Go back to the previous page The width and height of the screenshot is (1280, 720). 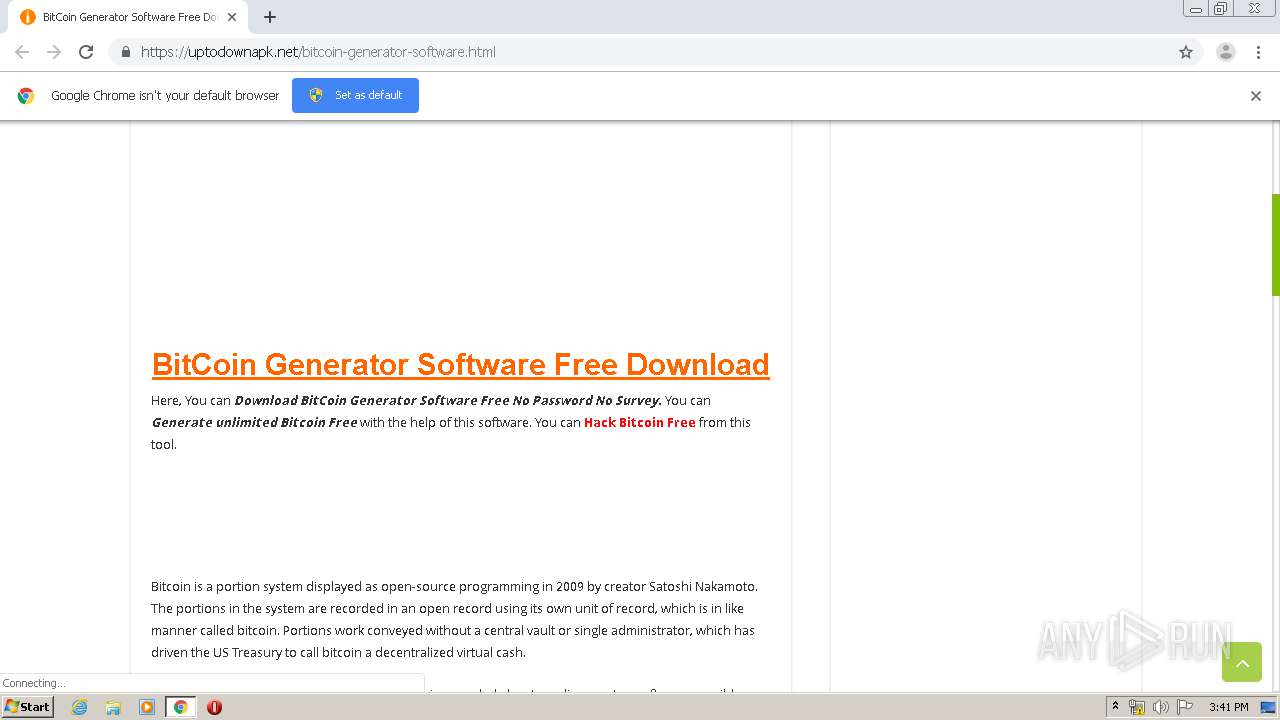click(x=22, y=52)
